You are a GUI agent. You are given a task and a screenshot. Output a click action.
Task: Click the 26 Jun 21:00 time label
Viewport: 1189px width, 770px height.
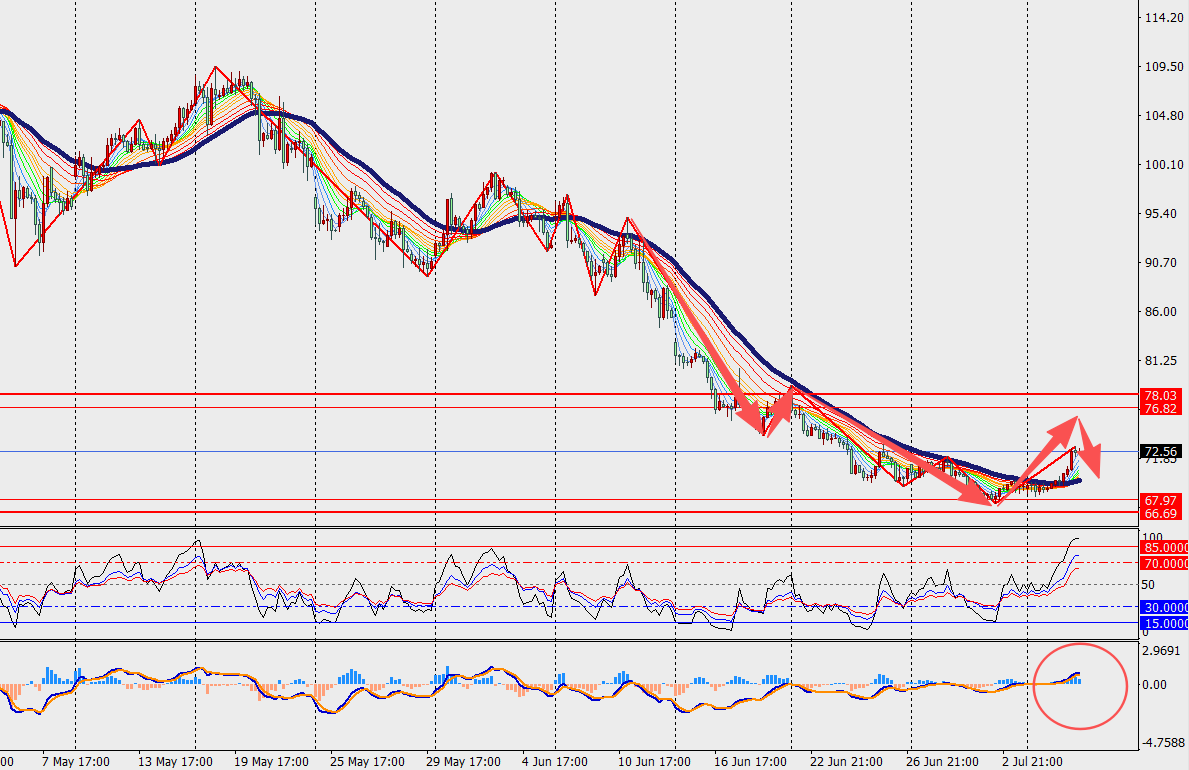(943, 761)
